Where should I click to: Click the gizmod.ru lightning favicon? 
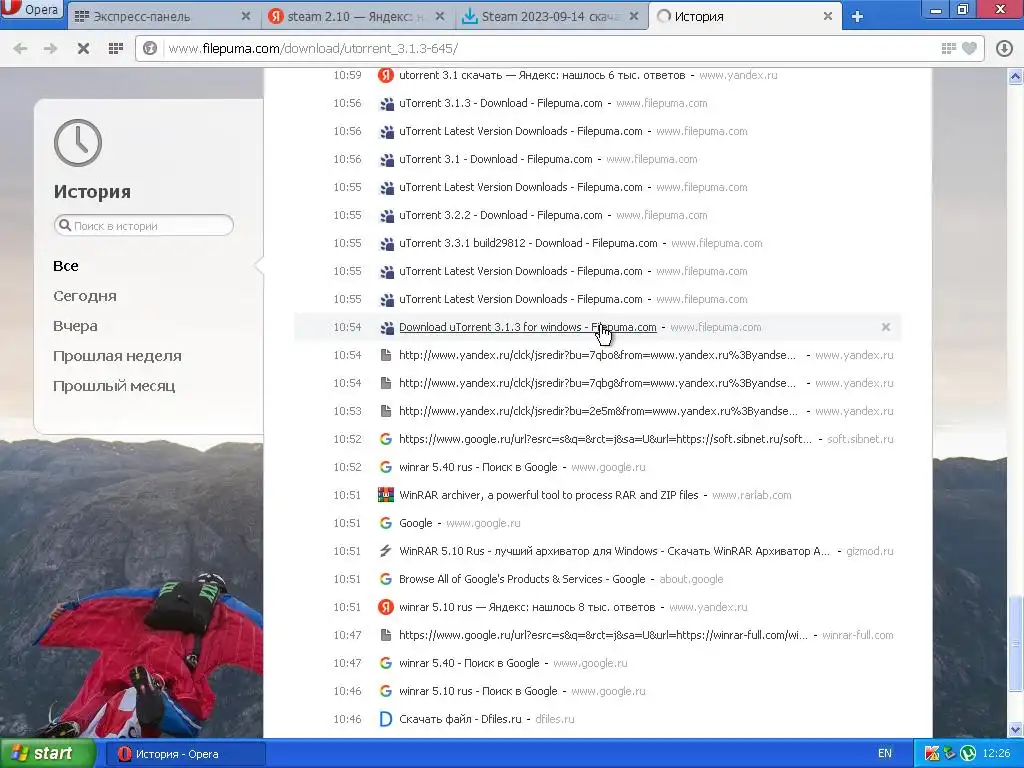tap(386, 551)
